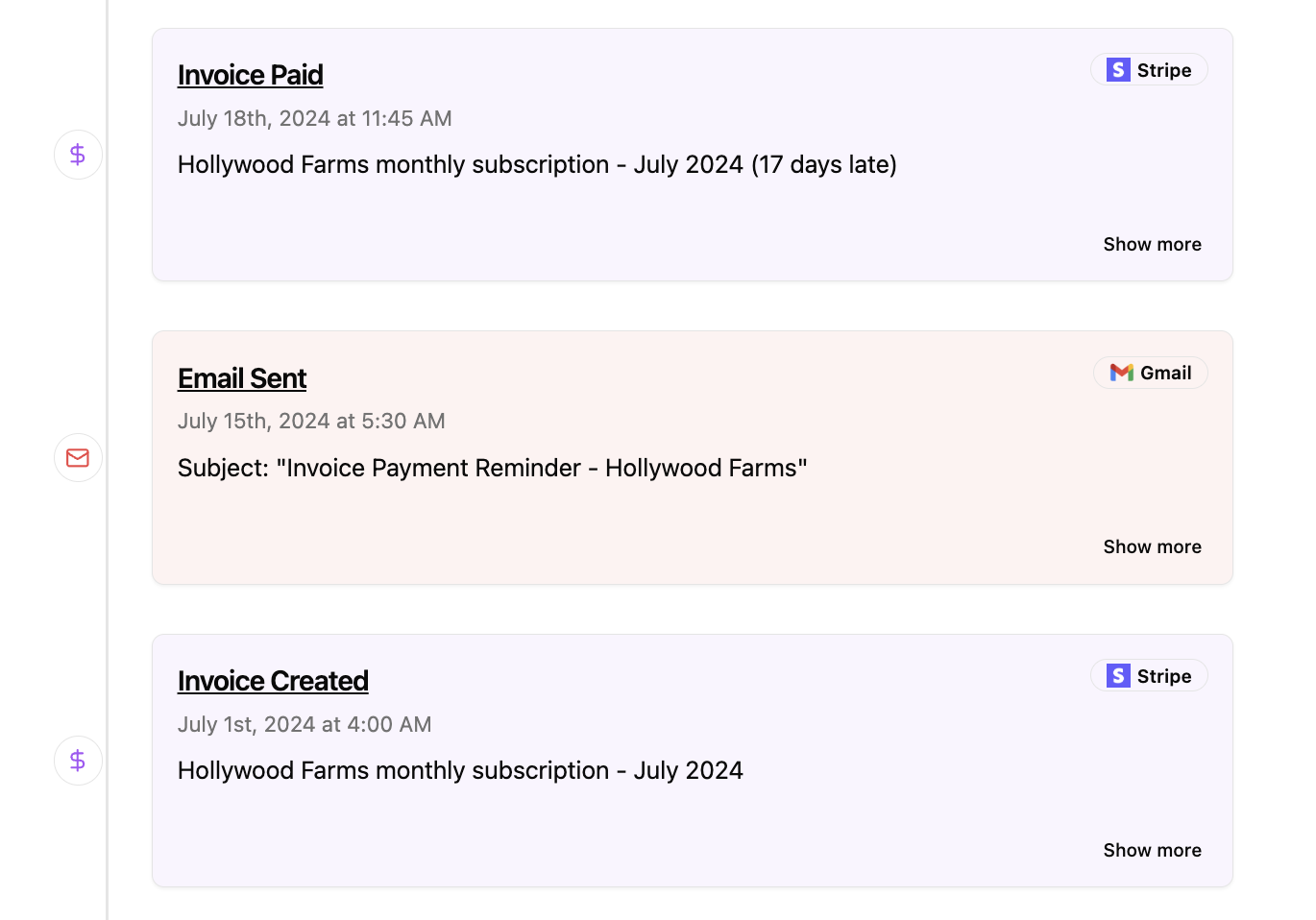Click the July 18th timestamp under Invoice Paid
Viewport: 1316px width, 920px height.
pyautogui.click(x=314, y=118)
